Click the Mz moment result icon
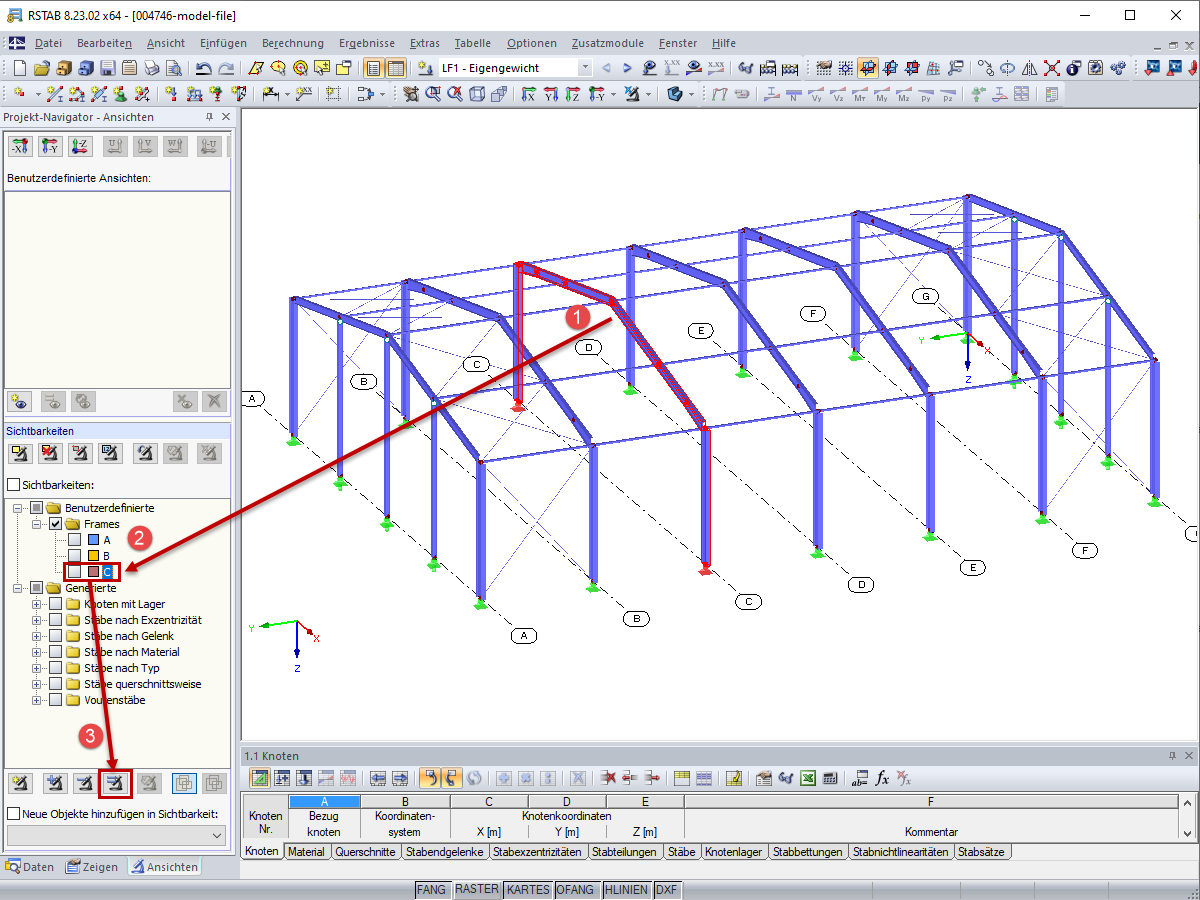Image resolution: width=1200 pixels, height=900 pixels. click(903, 94)
